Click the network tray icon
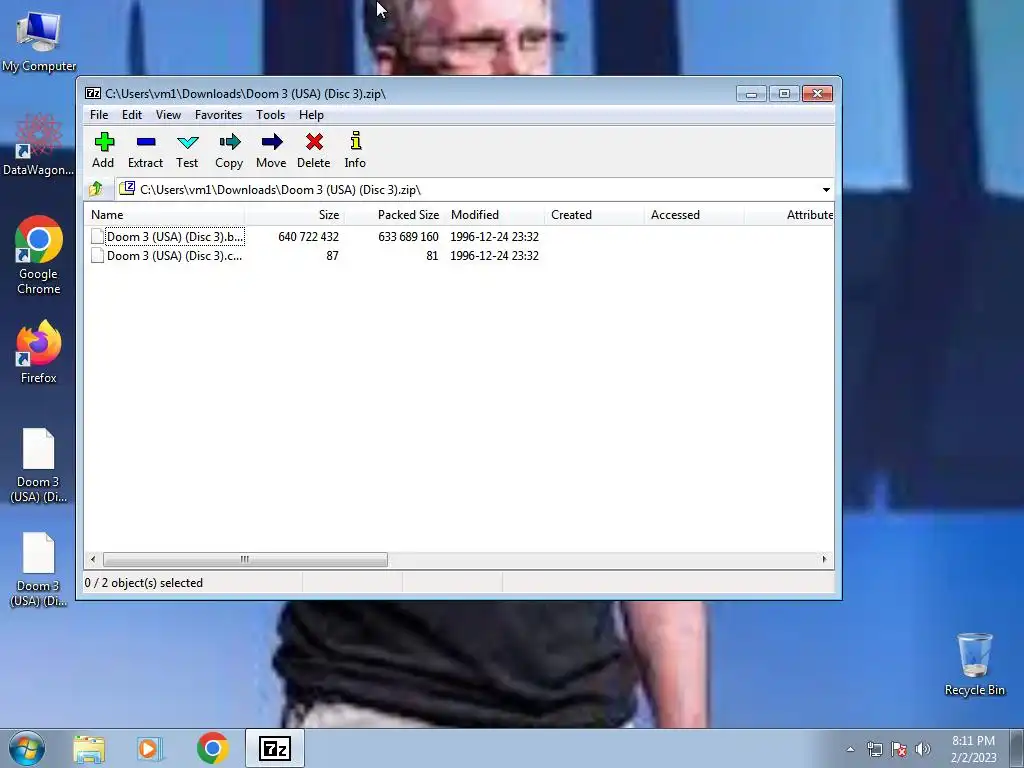 874,749
